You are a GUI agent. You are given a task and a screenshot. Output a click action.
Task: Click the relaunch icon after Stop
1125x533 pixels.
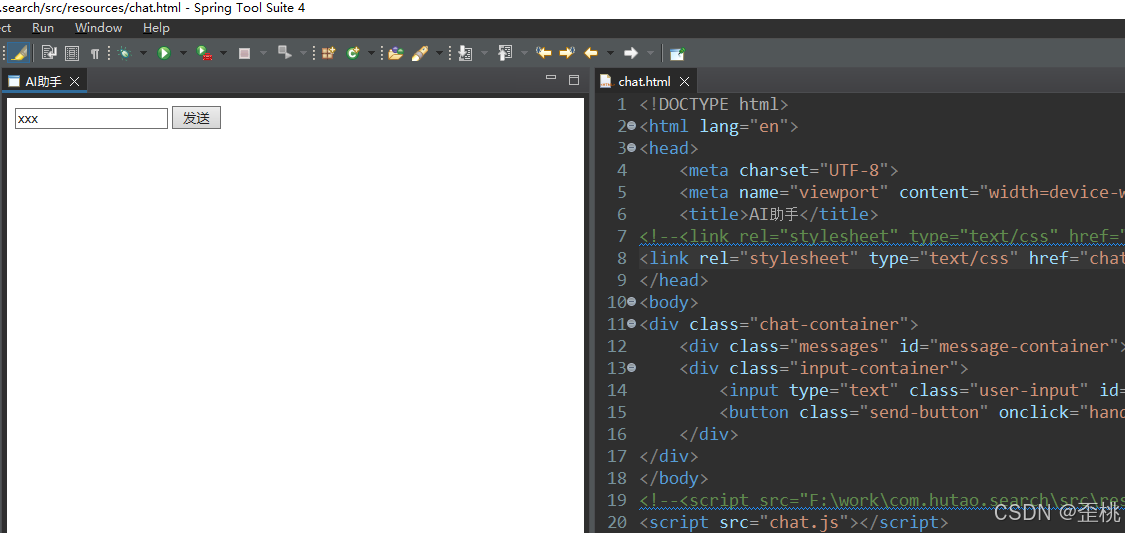285,52
